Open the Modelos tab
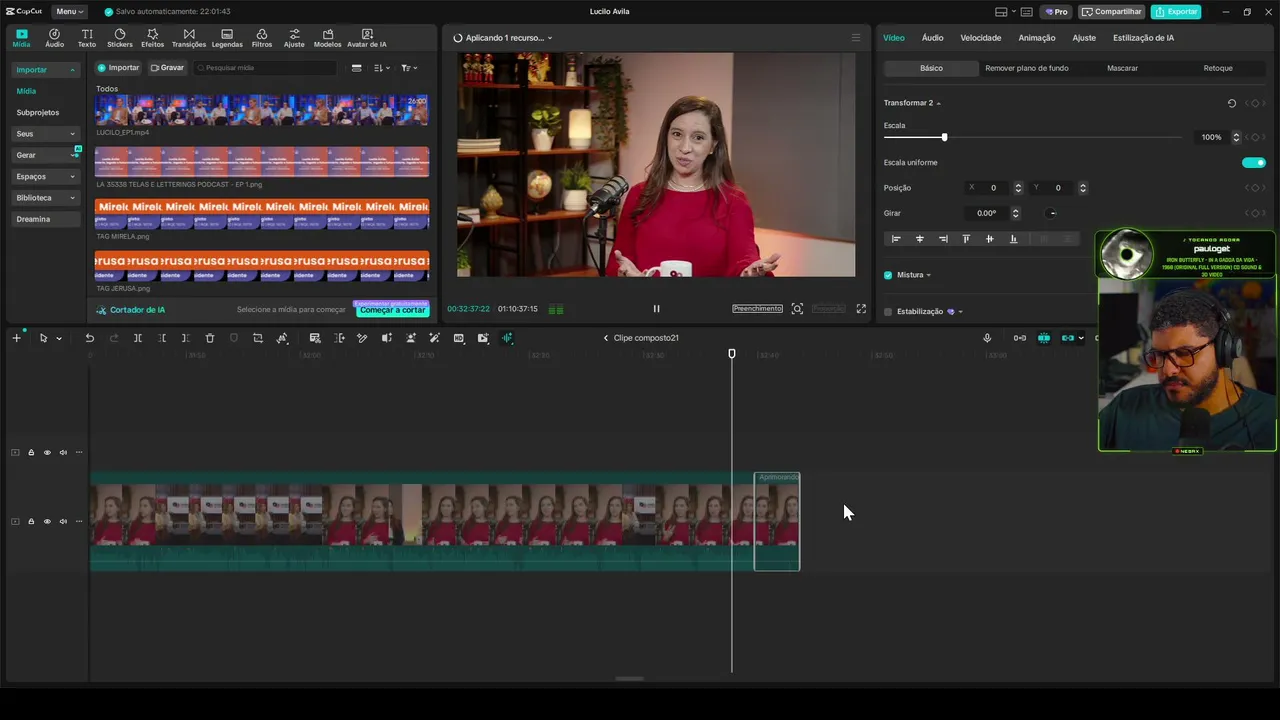1280x720 pixels. 327,38
